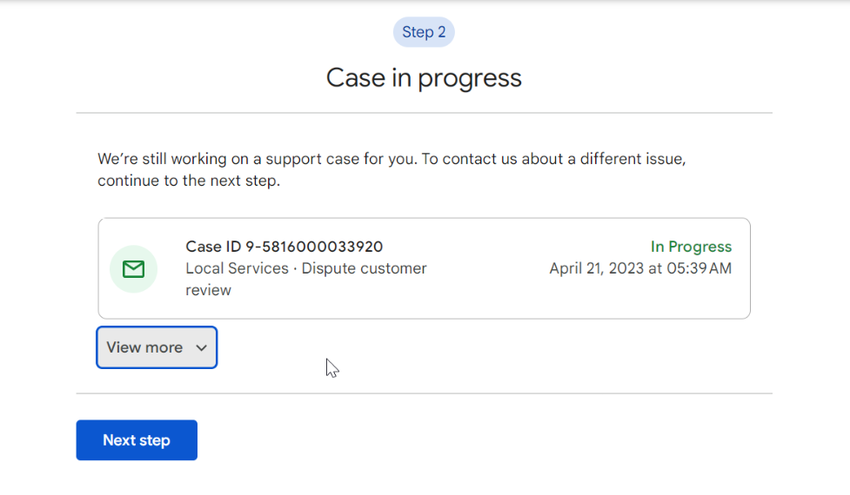Screen dimensions: 850x495
Task: Click the divider line under the heading
Action: 424,113
